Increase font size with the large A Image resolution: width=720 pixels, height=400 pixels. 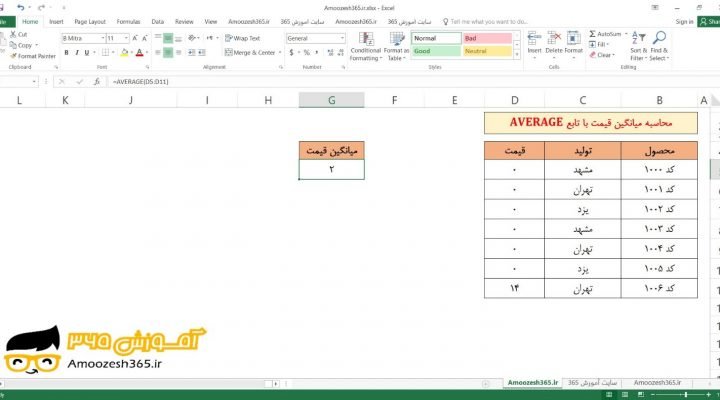pyautogui.click(x=135, y=38)
